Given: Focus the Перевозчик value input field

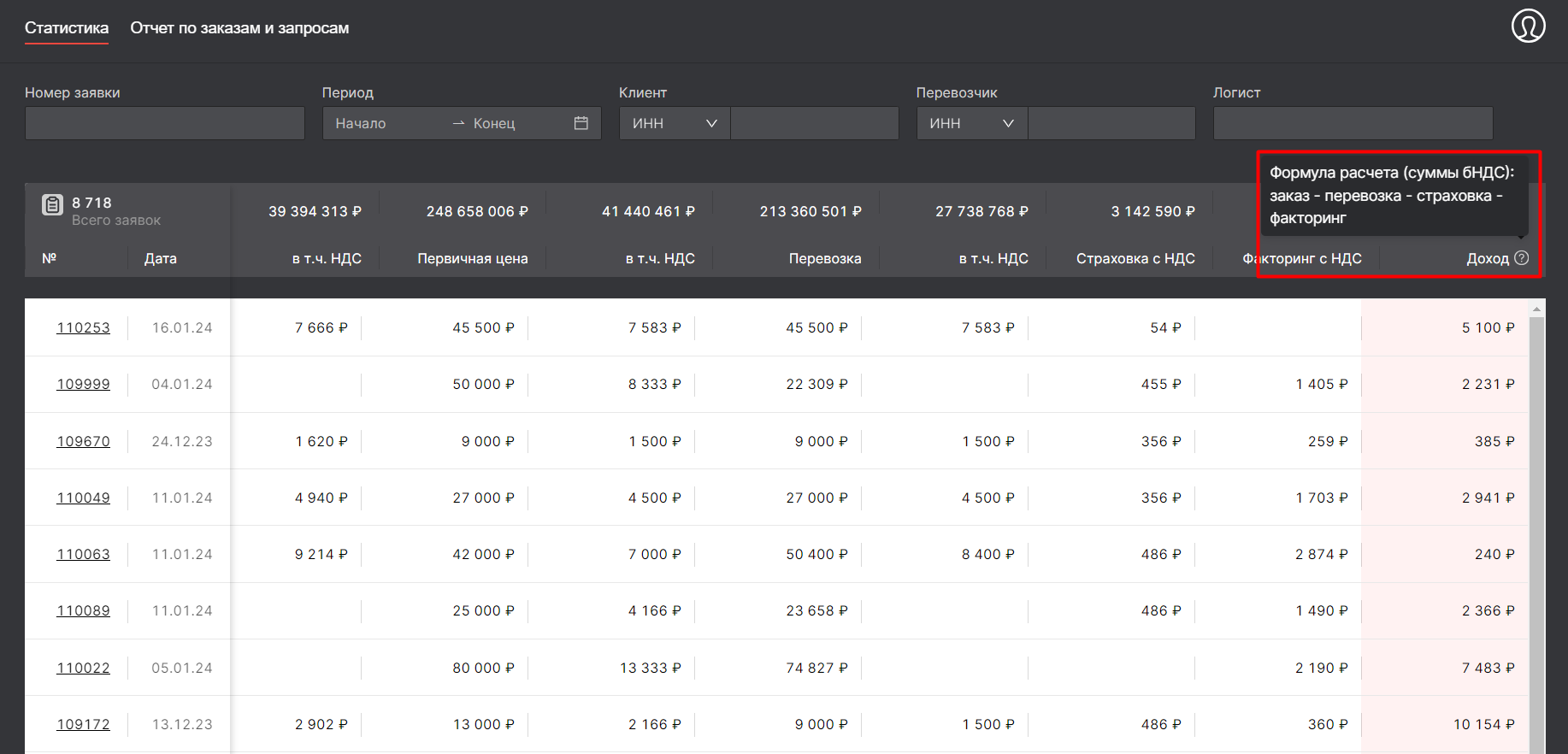Looking at the screenshot, I should click(x=1111, y=123).
